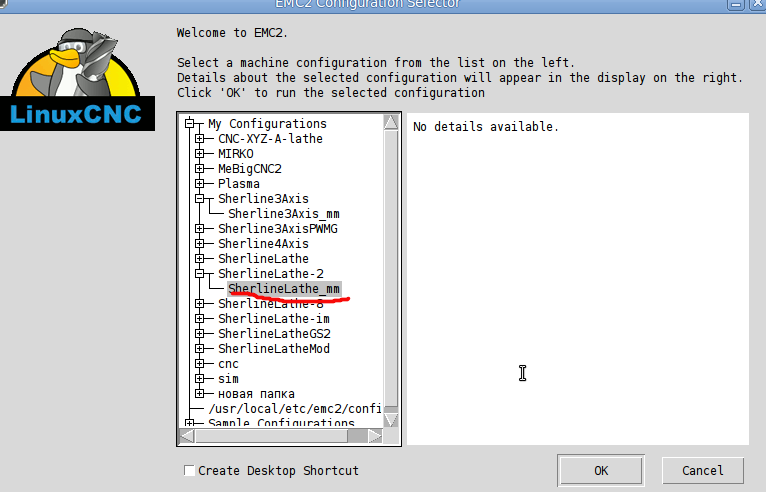The image size is (766, 492).
Task: Expand the Plasma folder node
Action: click(199, 184)
